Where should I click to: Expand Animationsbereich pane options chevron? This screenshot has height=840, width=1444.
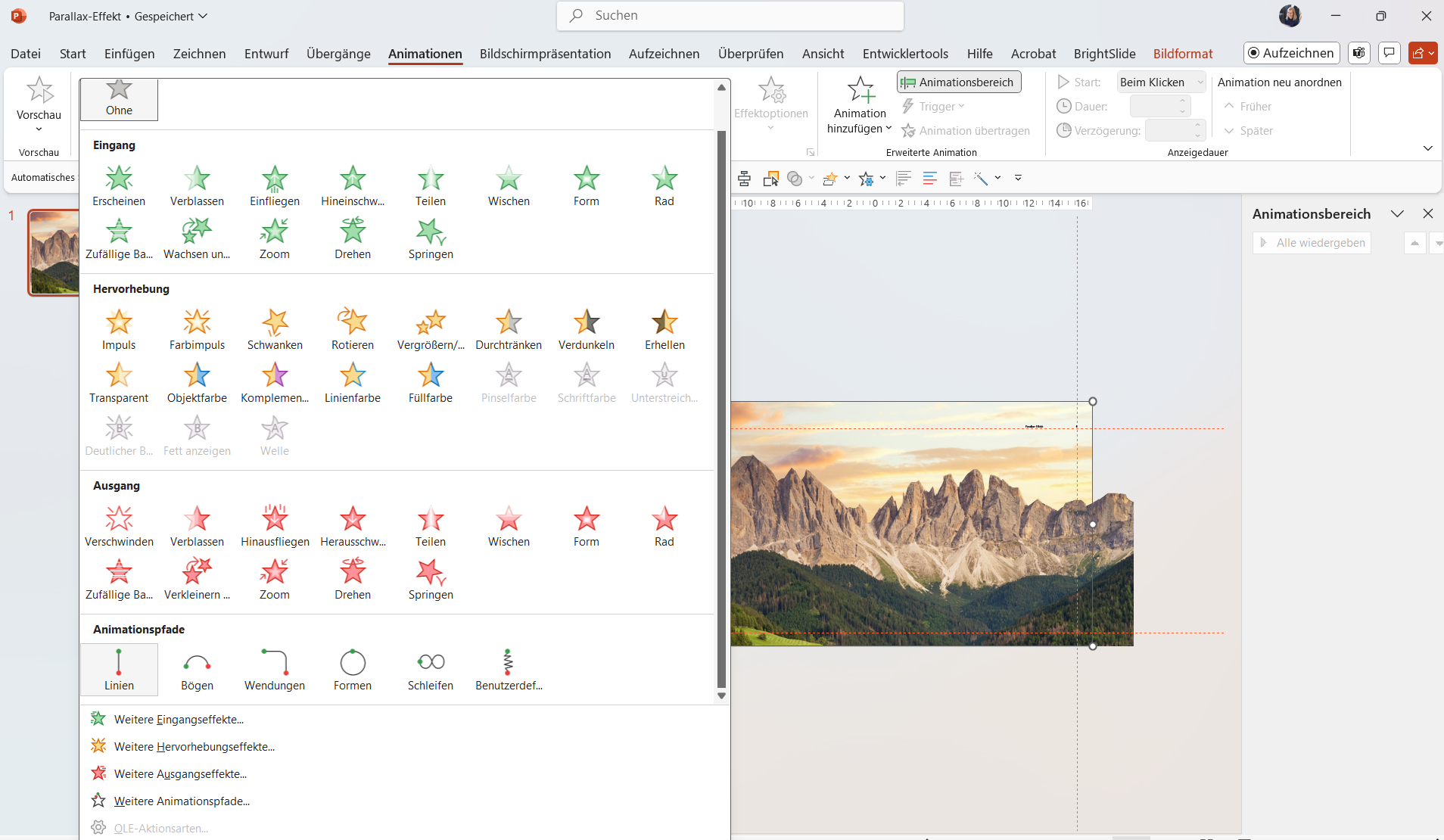(1397, 214)
